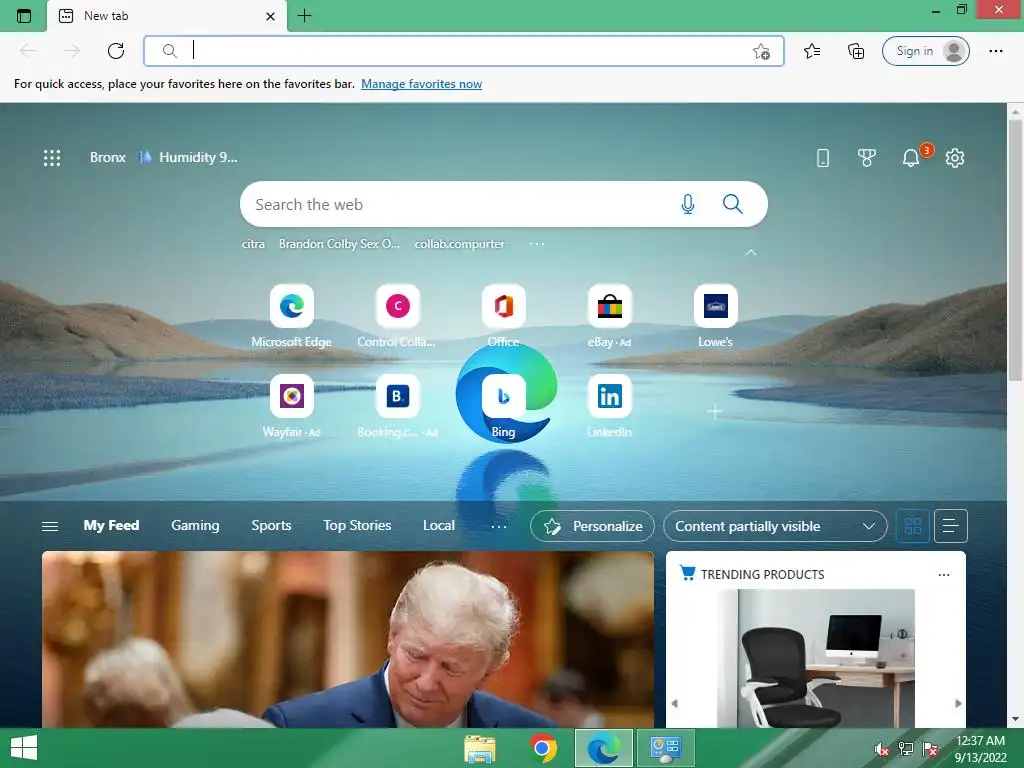This screenshot has height=768, width=1024.
Task: Select the Local feed tab
Action: pyautogui.click(x=439, y=526)
